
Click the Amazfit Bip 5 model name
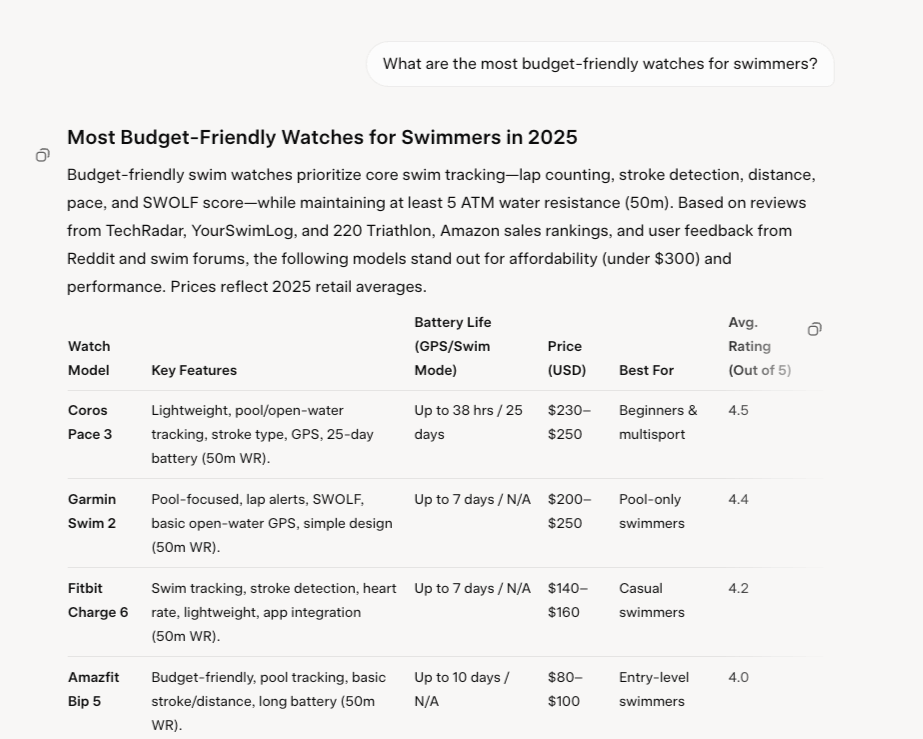[93, 689]
